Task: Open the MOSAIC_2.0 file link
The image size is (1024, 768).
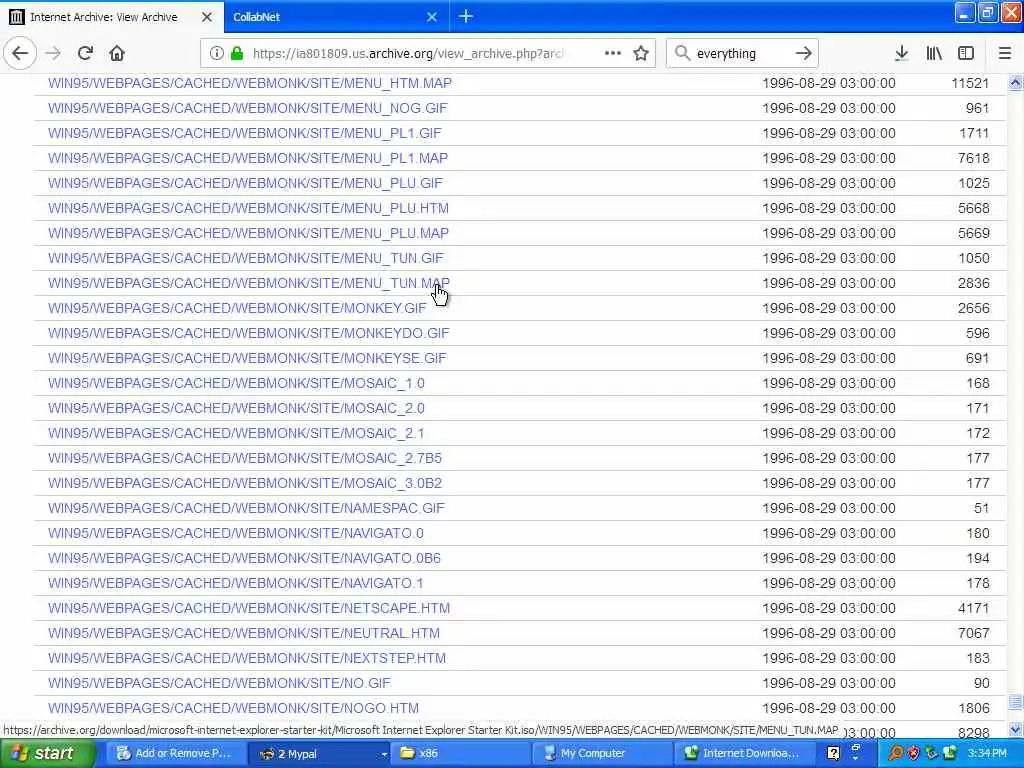Action: 236,408
